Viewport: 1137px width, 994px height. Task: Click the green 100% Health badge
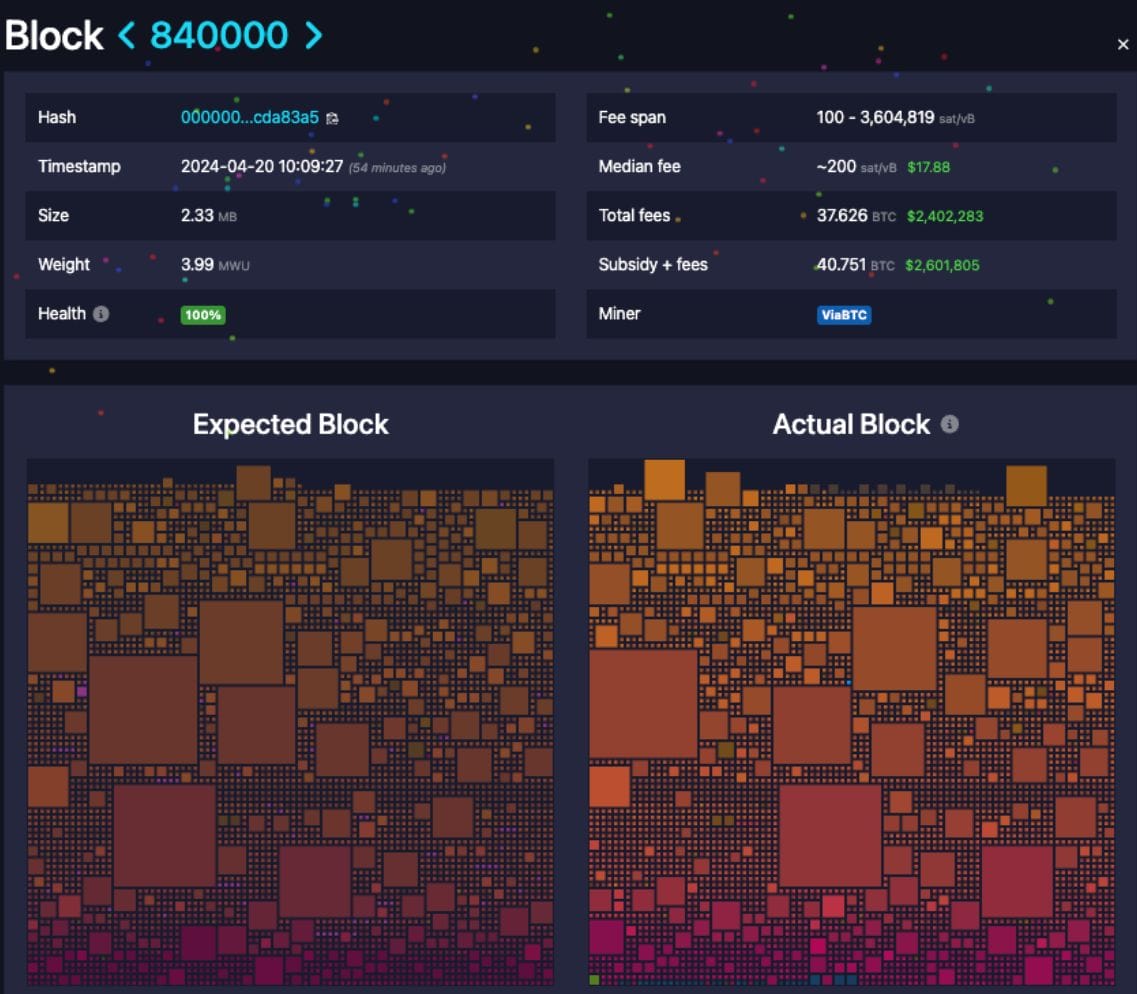tap(203, 315)
